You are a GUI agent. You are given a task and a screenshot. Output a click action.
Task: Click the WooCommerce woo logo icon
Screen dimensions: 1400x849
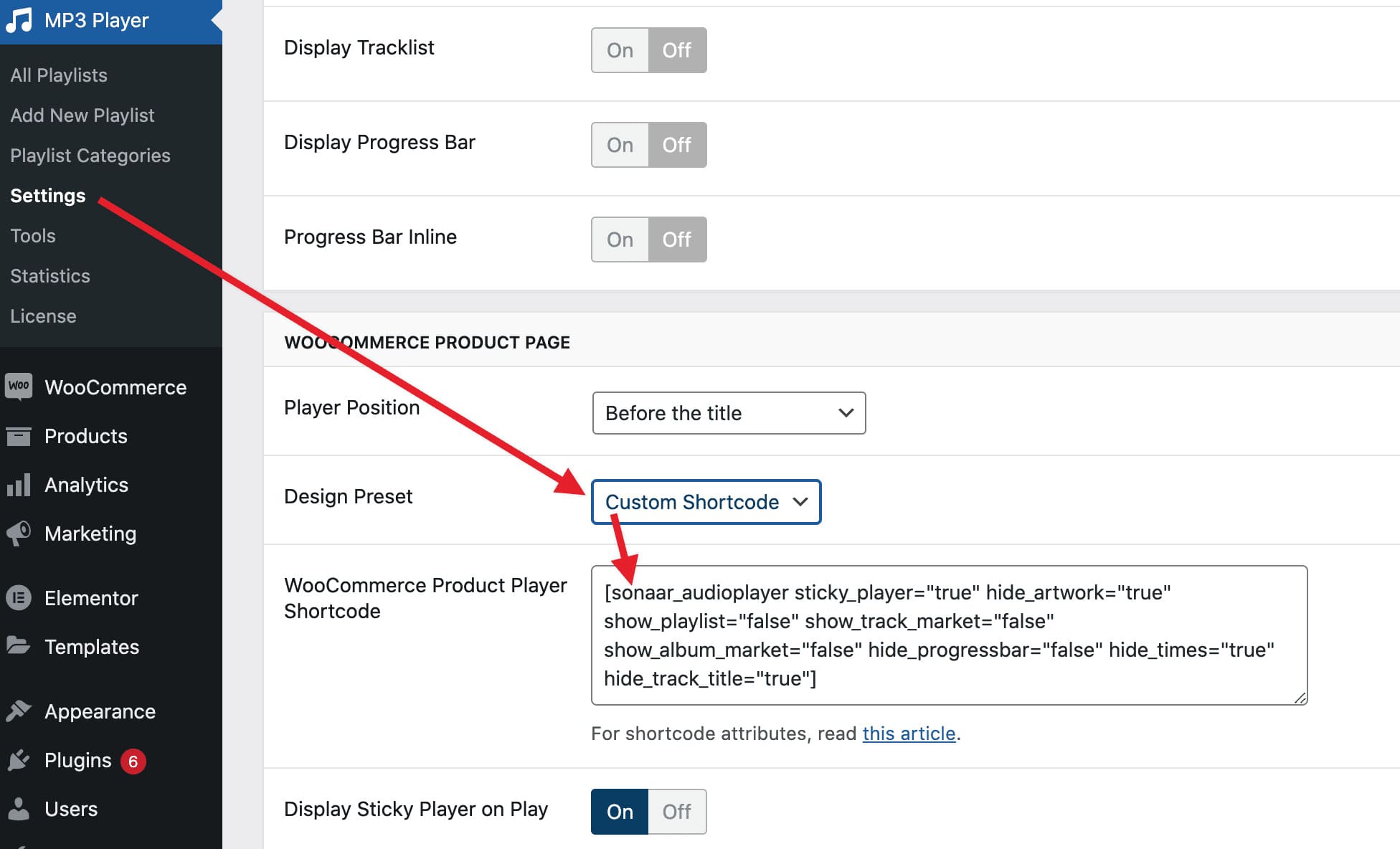click(x=19, y=386)
